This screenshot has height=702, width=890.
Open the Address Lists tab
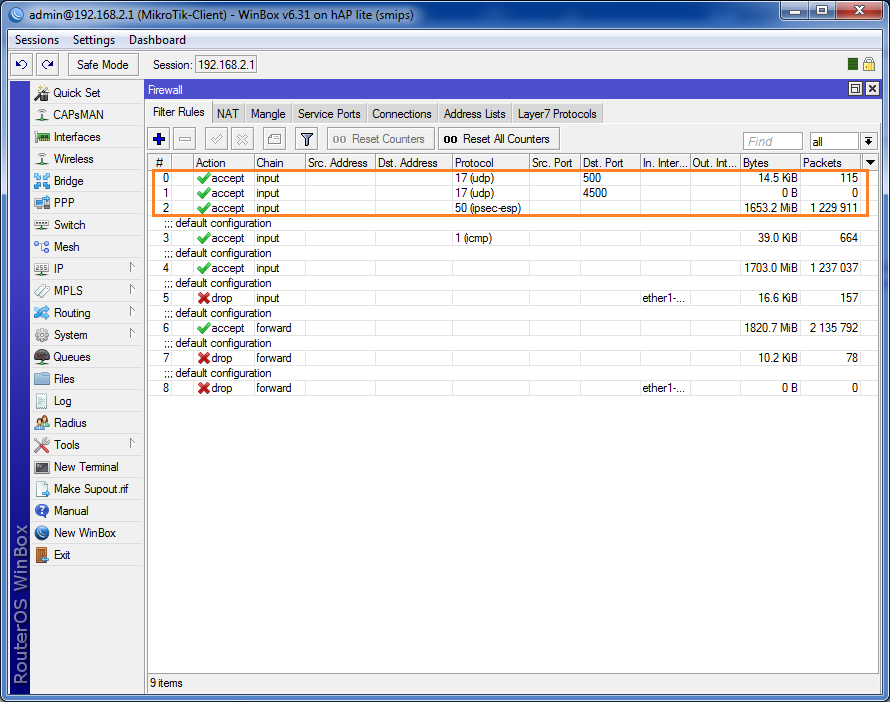coord(474,114)
